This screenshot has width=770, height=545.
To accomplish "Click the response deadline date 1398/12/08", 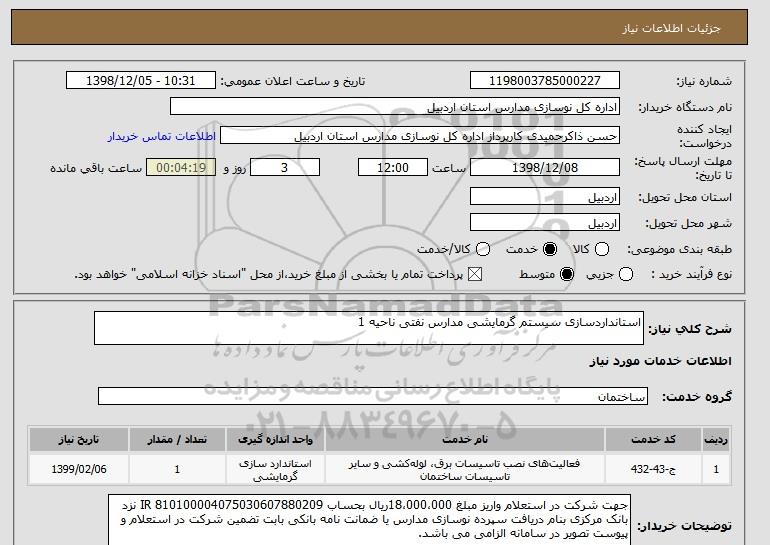I will pos(545,167).
